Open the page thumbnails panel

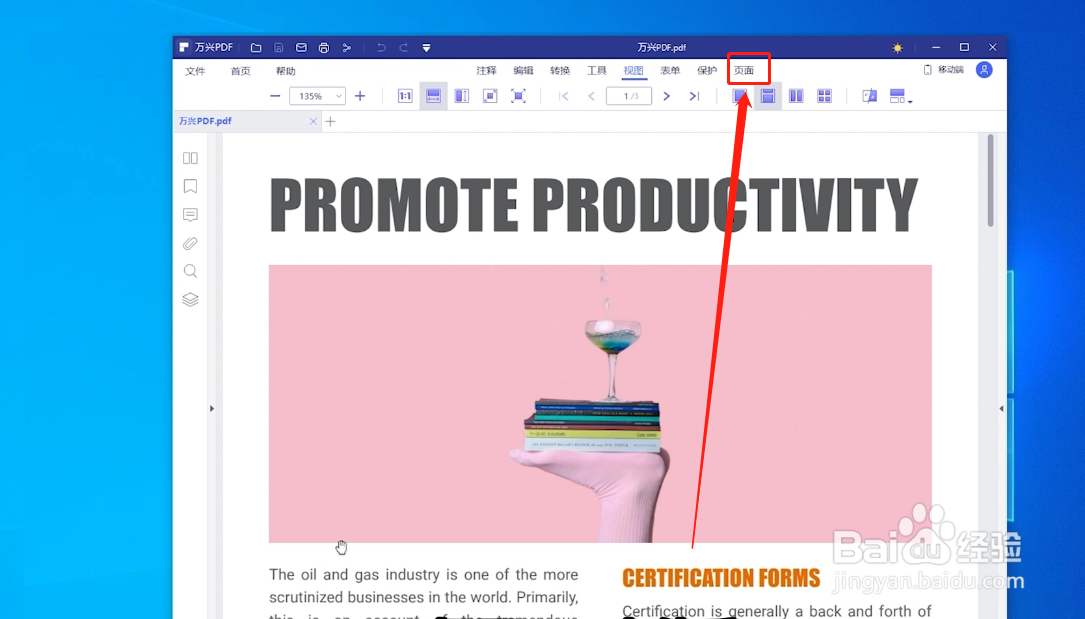pos(190,158)
